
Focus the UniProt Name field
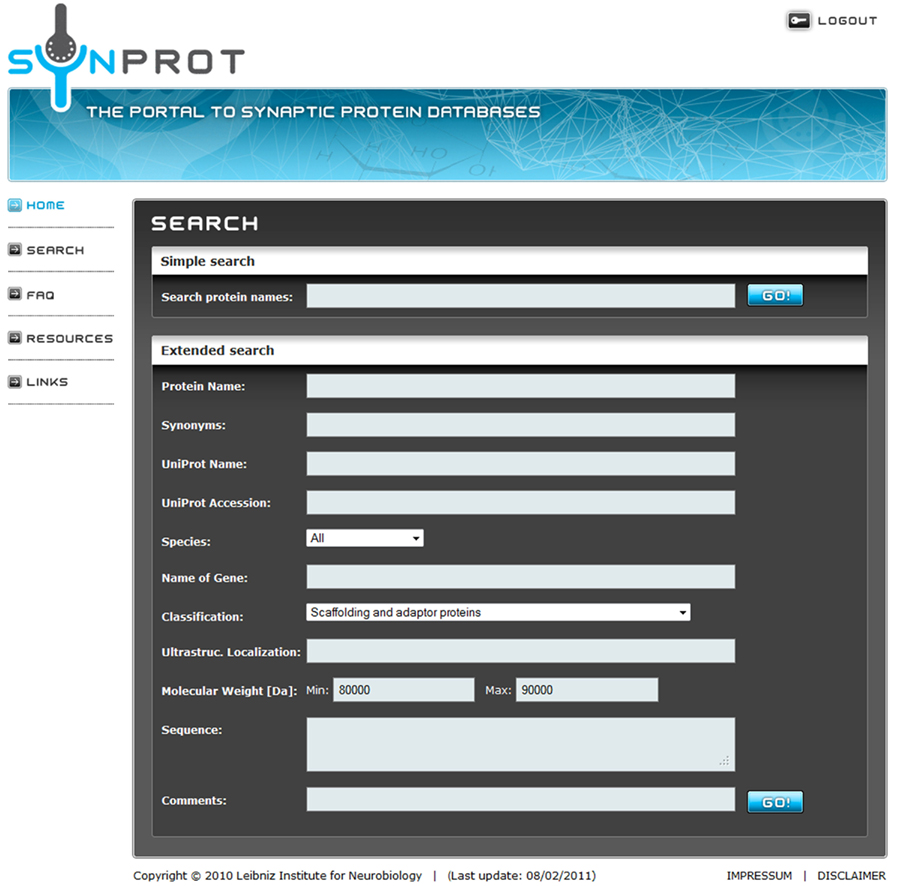[x=521, y=464]
